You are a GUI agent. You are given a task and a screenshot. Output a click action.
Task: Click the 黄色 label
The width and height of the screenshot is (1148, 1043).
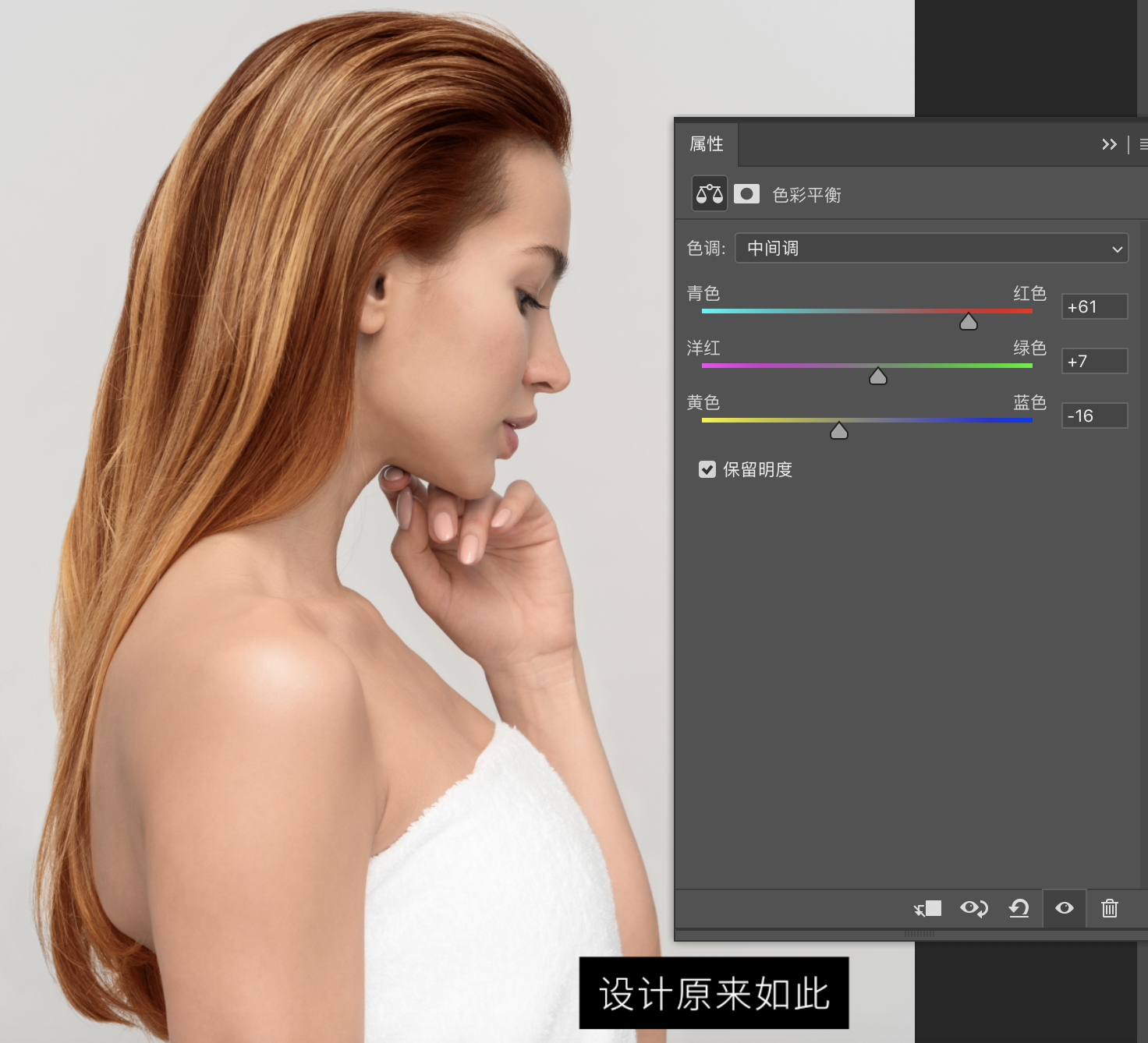pyautogui.click(x=703, y=402)
